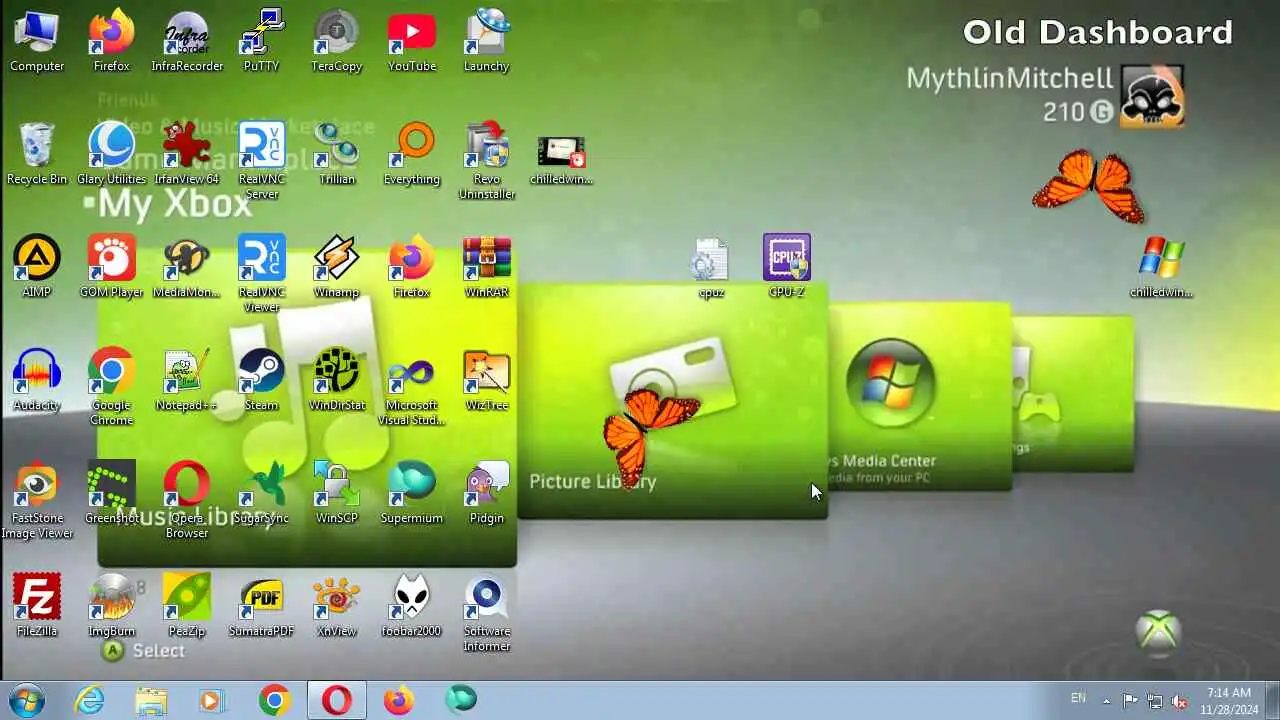Open Microsoft Visual Studio shortcut
The image size is (1280, 720).
412,387
